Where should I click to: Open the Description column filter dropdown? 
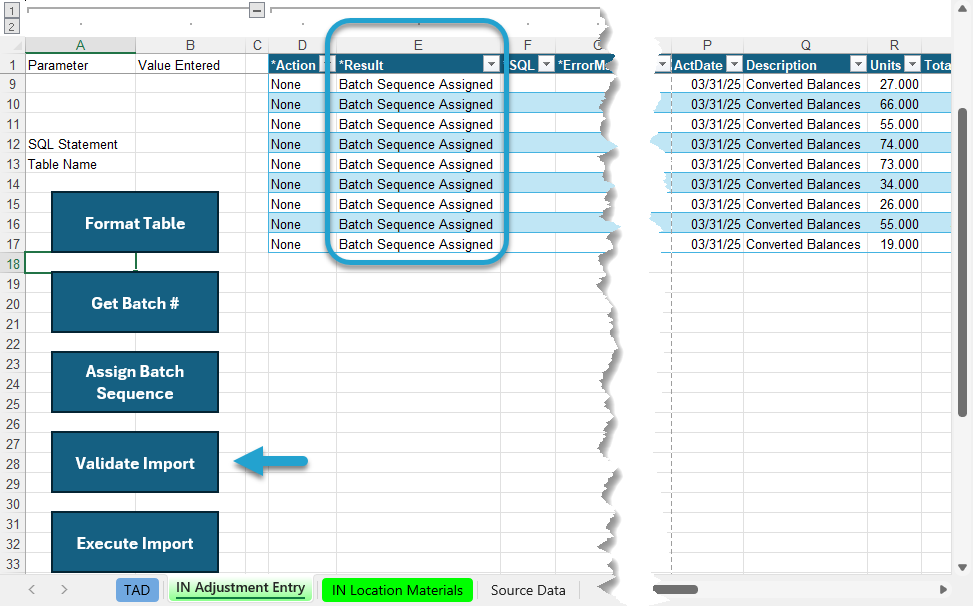coord(858,65)
